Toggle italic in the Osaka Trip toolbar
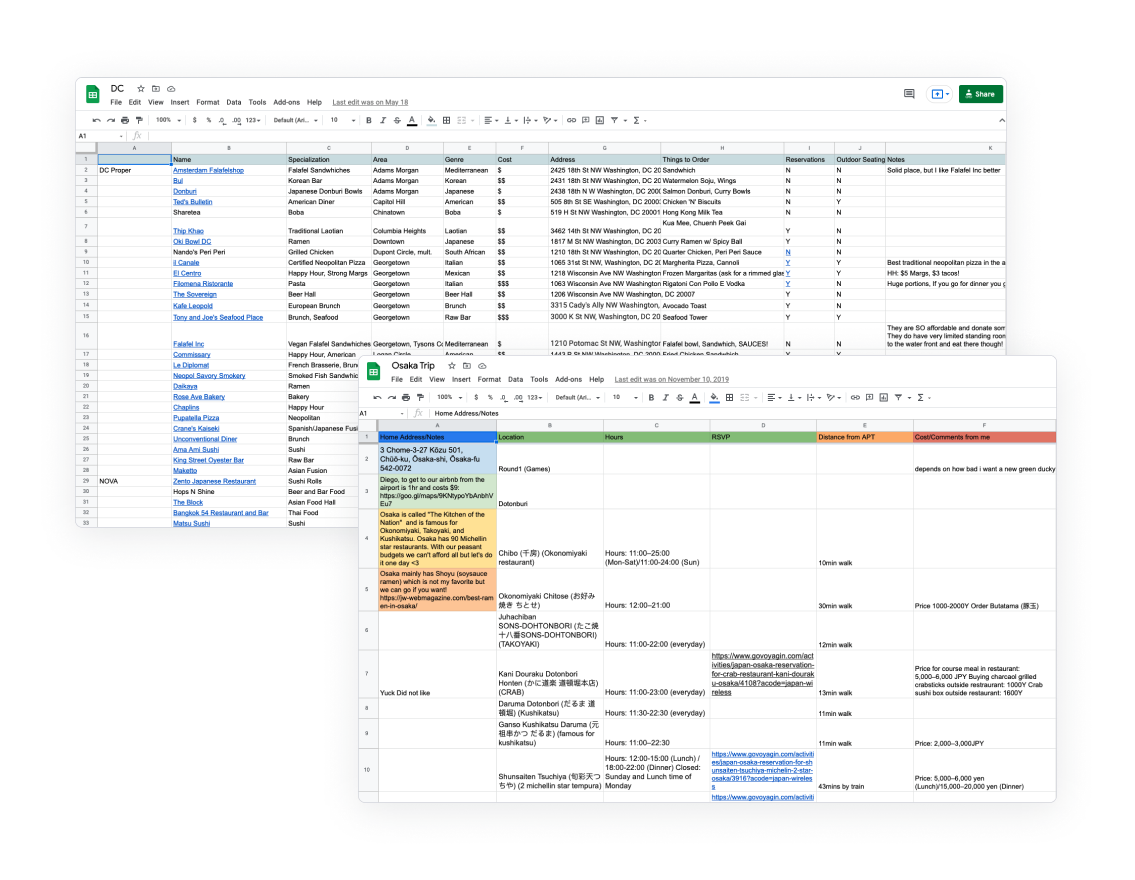Screen dimensions: 1135x880 665,397
